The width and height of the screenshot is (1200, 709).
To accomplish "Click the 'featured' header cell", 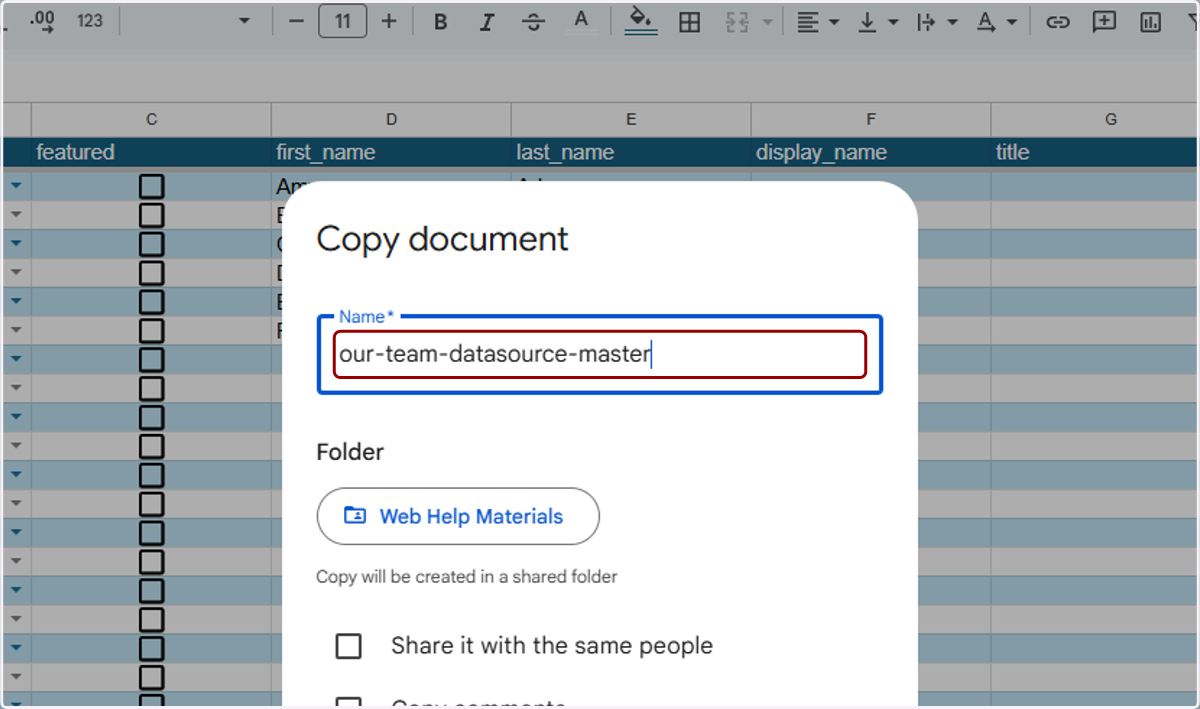I will [151, 153].
